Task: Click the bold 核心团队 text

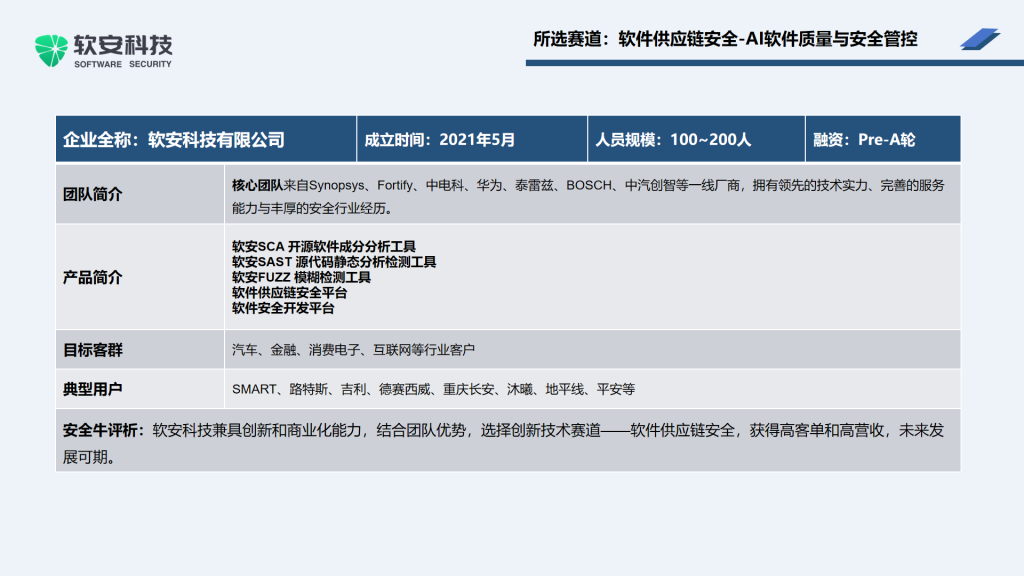Action: point(257,185)
